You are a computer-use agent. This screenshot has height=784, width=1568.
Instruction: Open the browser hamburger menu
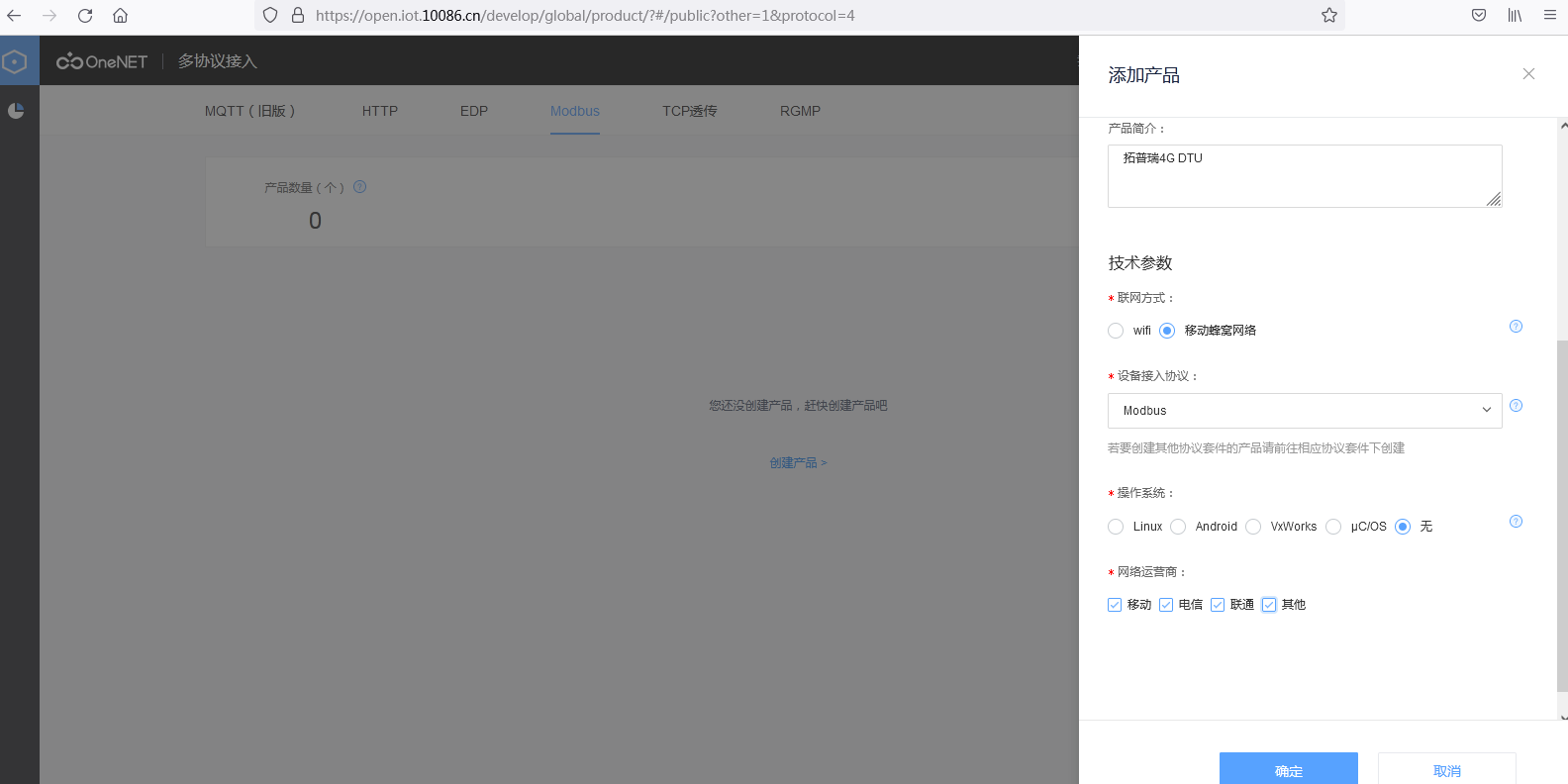coord(1550,16)
